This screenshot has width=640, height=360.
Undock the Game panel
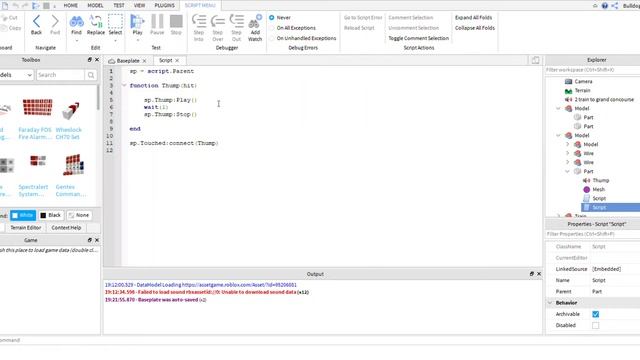[89, 240]
